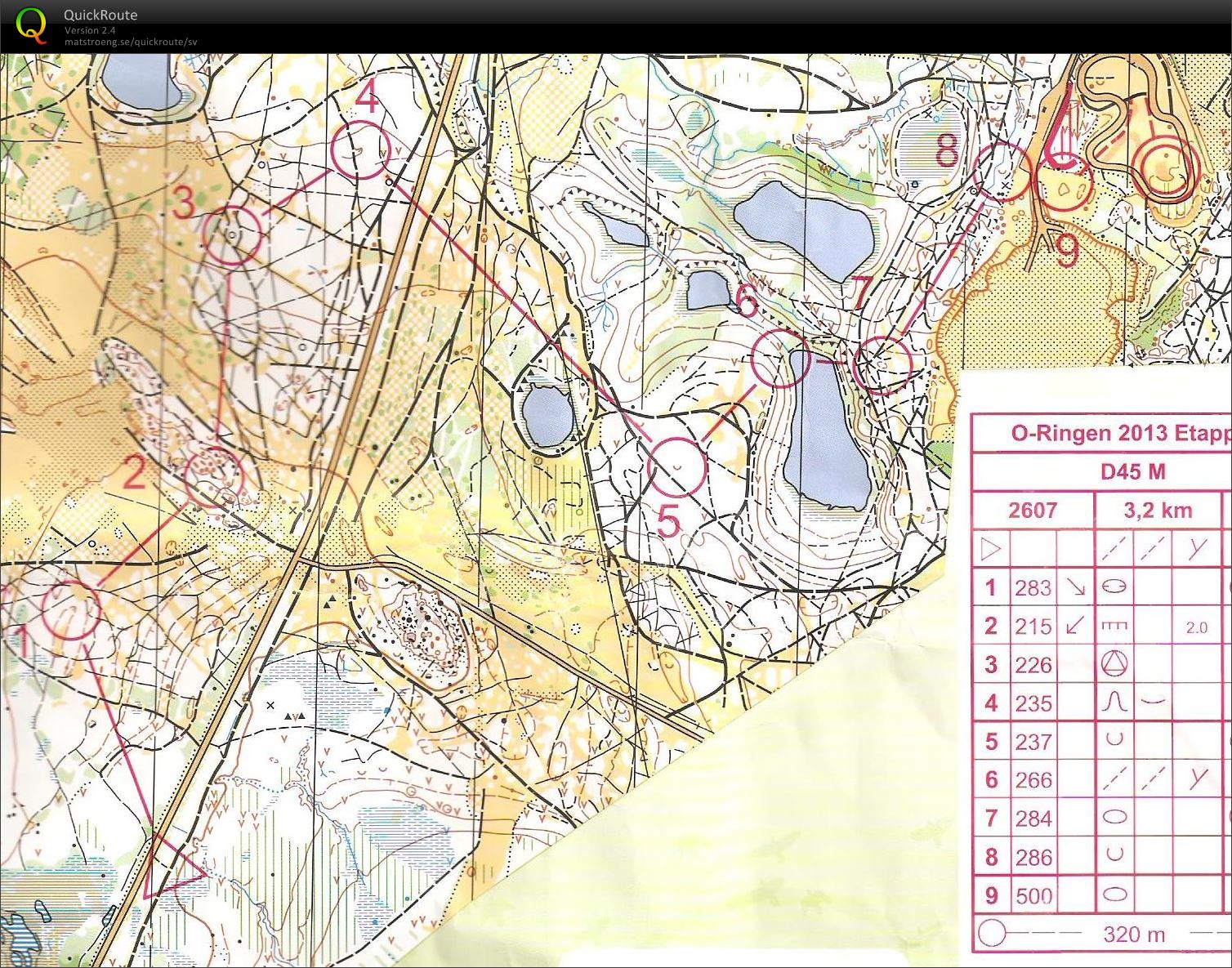Click the 2.0 height value in row 2
Image resolution: width=1232 pixels, height=968 pixels.
click(1196, 627)
